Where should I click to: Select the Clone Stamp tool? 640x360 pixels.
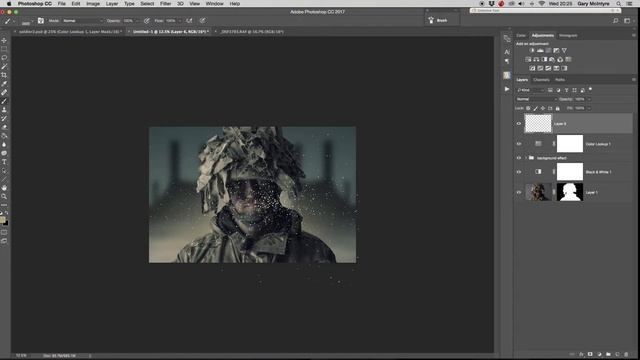click(x=4, y=110)
